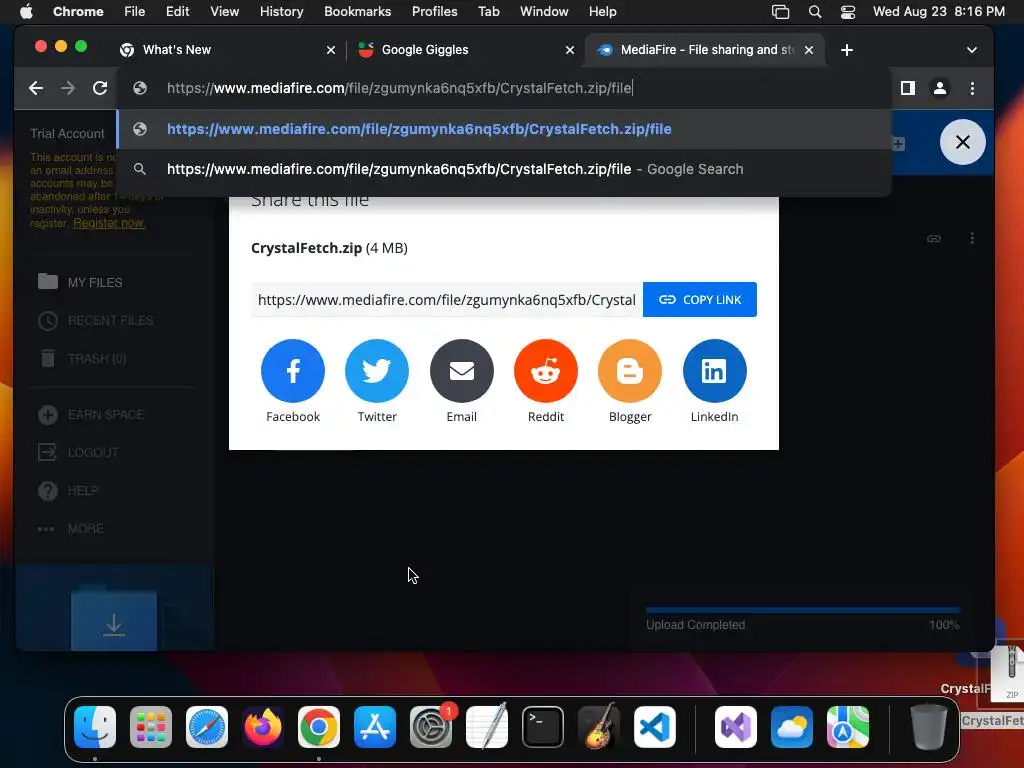This screenshot has width=1024, height=768.
Task: Open the History menu
Action: point(281,12)
